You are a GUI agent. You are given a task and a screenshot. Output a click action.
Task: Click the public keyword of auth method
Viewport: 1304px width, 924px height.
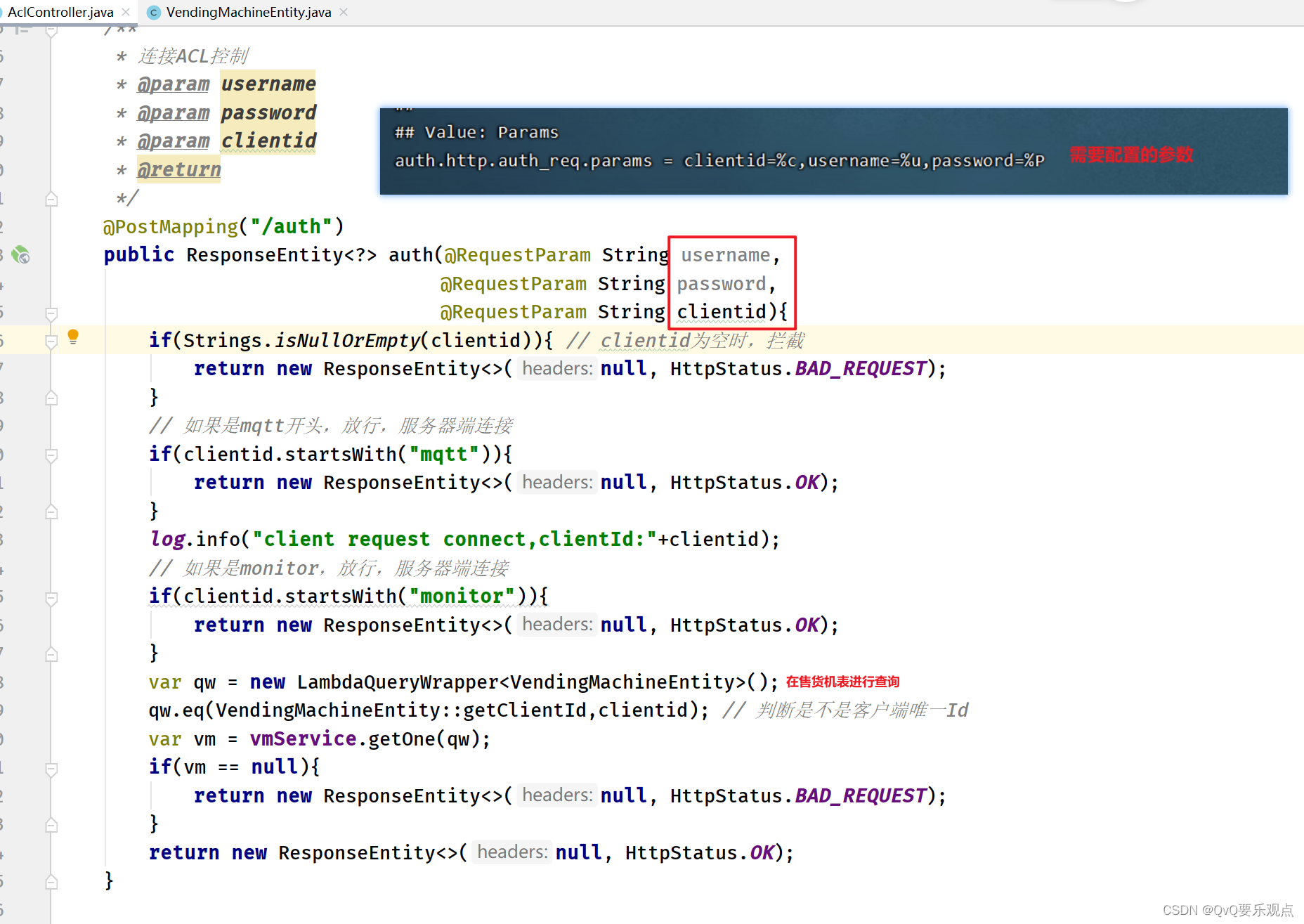pos(139,255)
